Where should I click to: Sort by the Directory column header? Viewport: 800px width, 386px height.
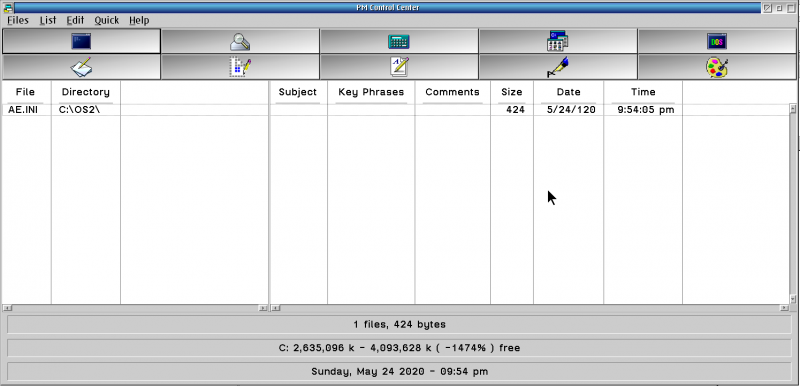[86, 92]
